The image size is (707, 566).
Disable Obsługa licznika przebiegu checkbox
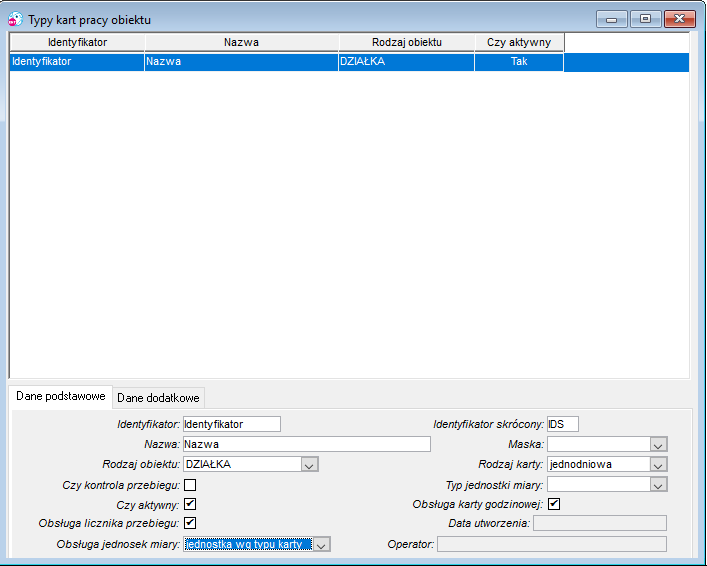pos(190,523)
